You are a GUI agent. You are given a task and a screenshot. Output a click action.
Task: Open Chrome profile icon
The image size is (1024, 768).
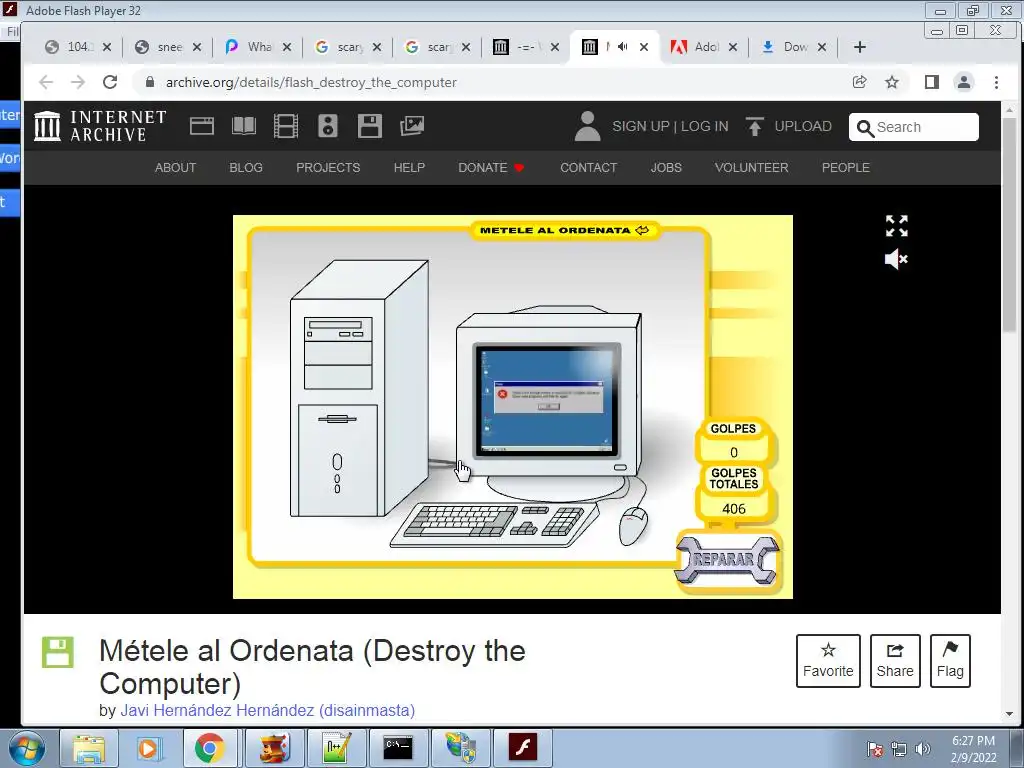964,82
